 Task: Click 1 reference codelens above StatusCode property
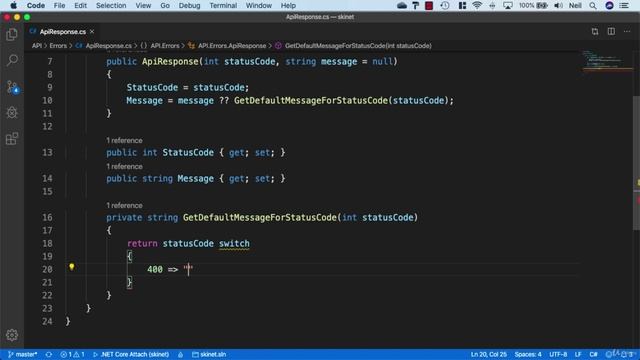coord(124,140)
